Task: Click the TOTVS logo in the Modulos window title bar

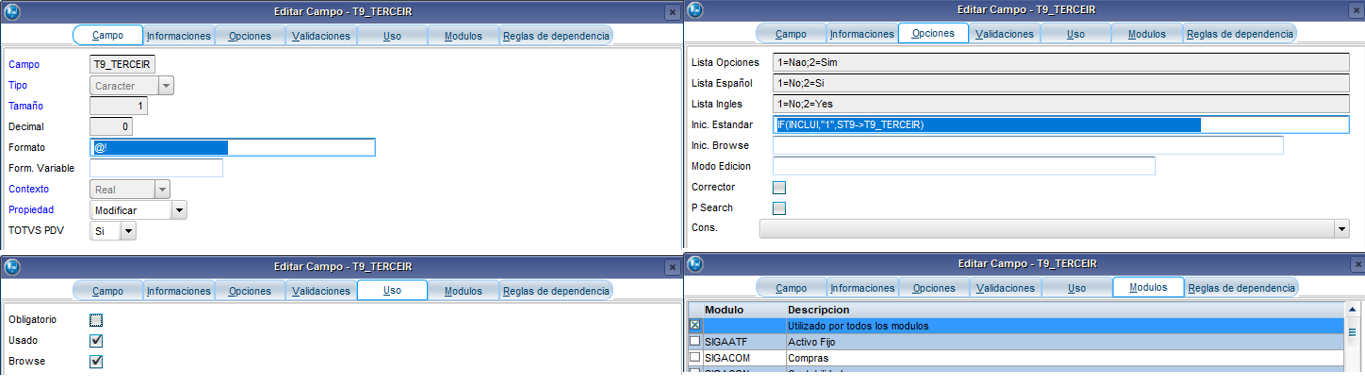Action: 696,264
